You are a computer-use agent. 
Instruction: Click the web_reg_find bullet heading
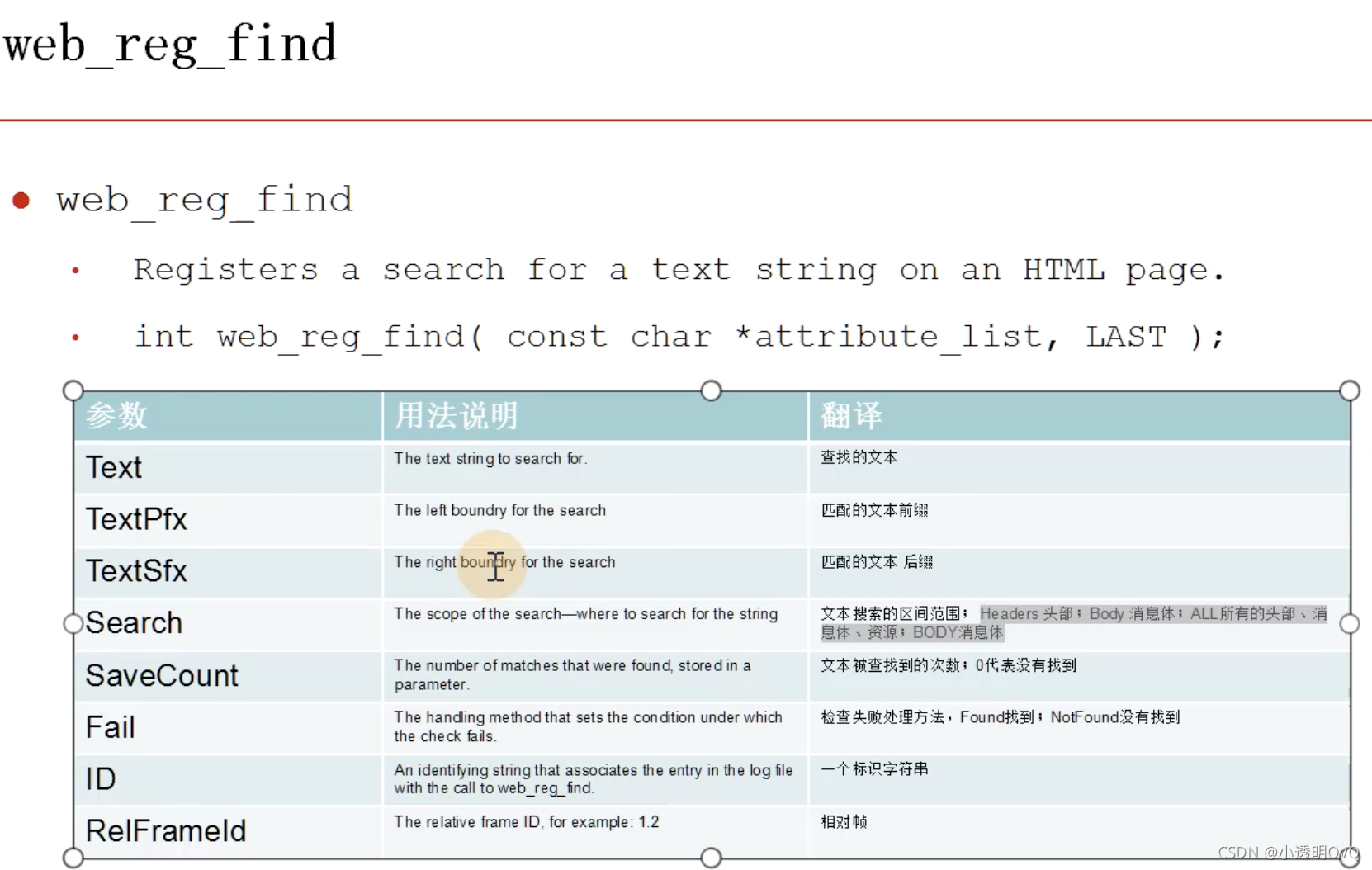point(205,201)
